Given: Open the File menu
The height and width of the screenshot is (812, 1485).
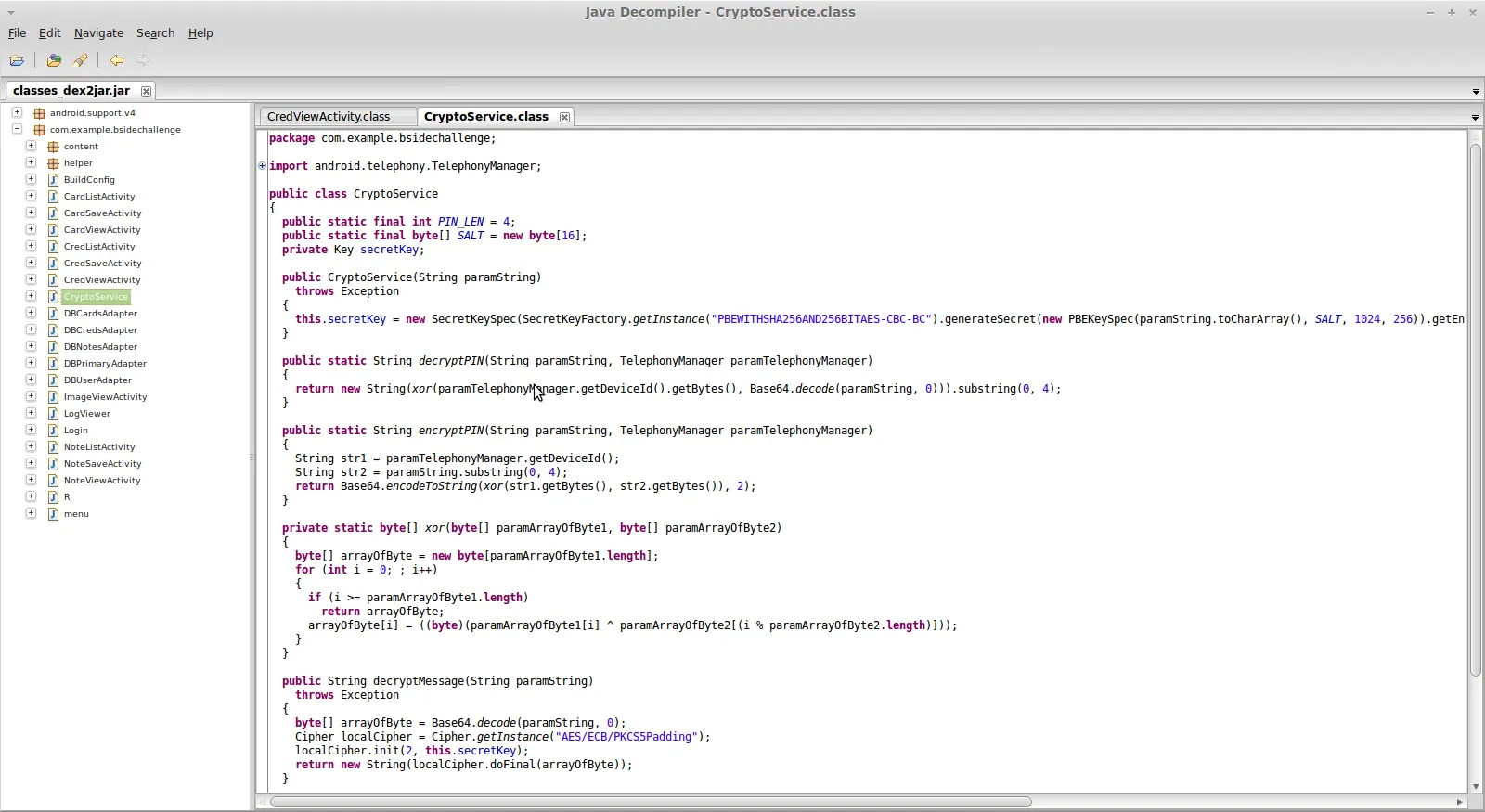Looking at the screenshot, I should 17,33.
